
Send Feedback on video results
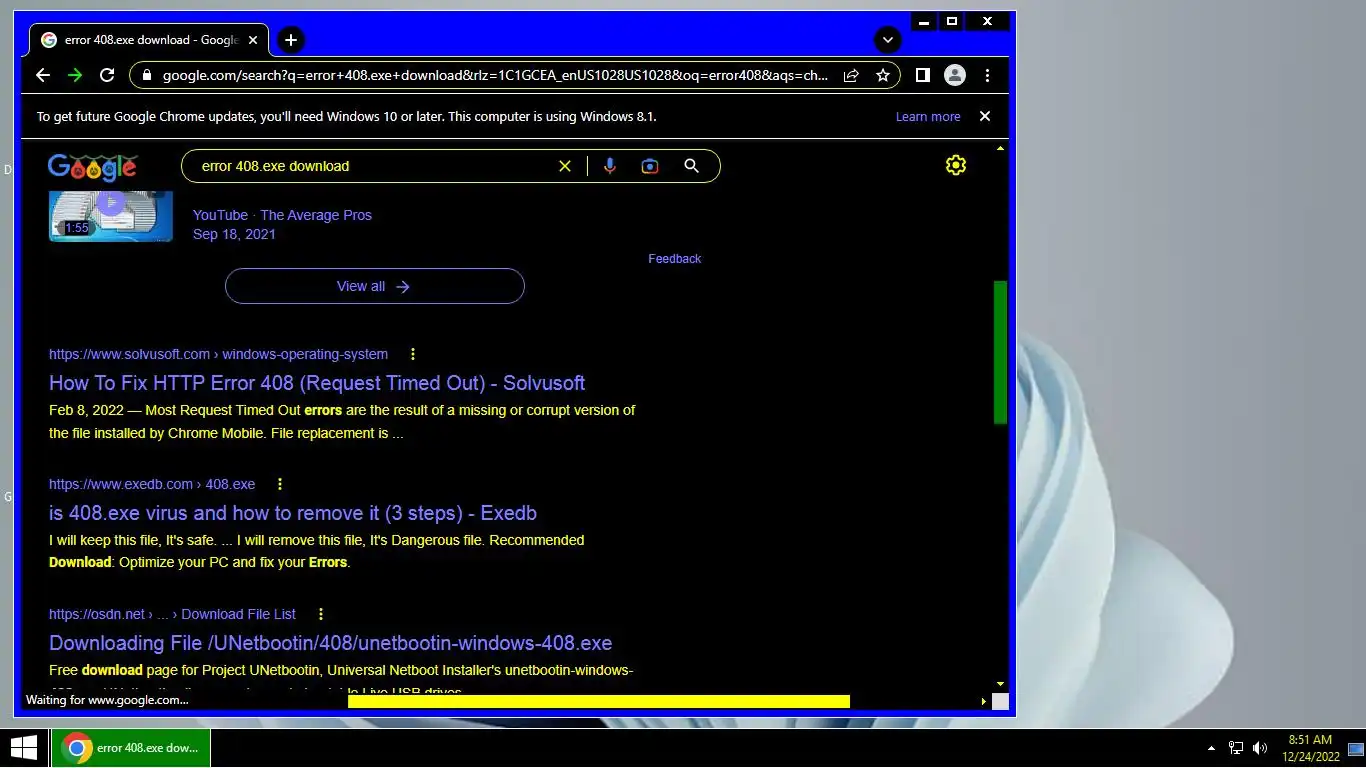click(674, 259)
